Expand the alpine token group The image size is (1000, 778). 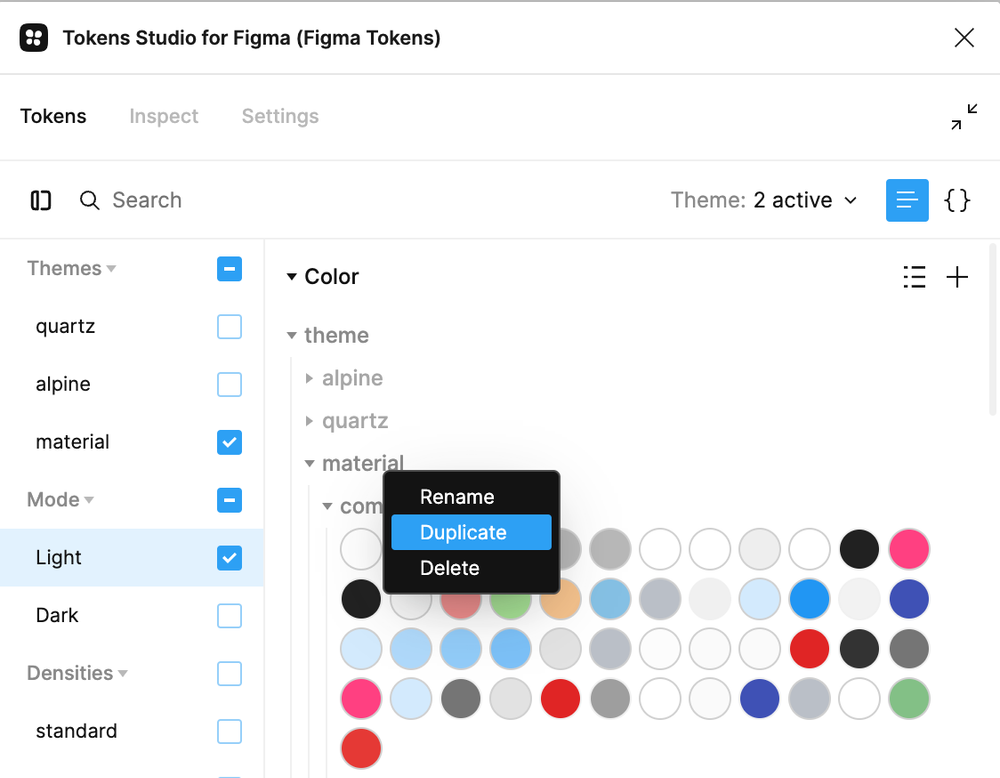pyautogui.click(x=310, y=378)
